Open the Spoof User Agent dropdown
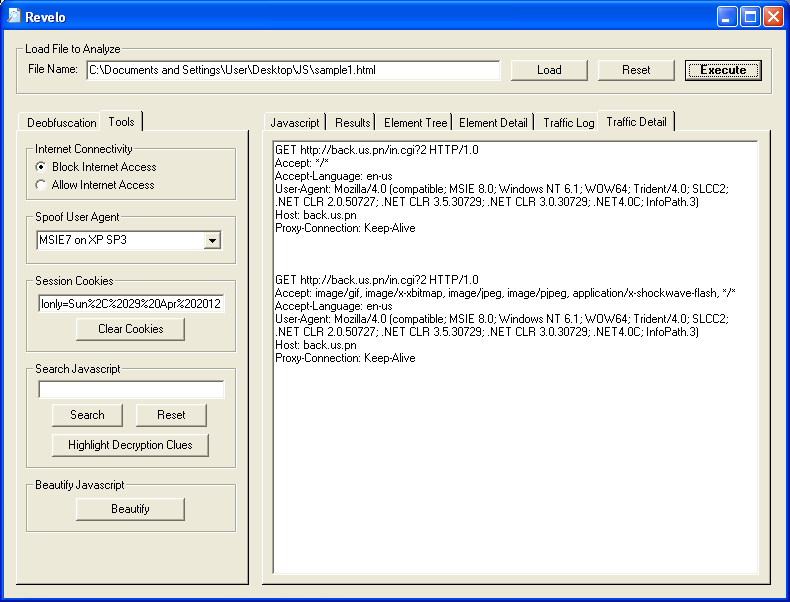 211,240
